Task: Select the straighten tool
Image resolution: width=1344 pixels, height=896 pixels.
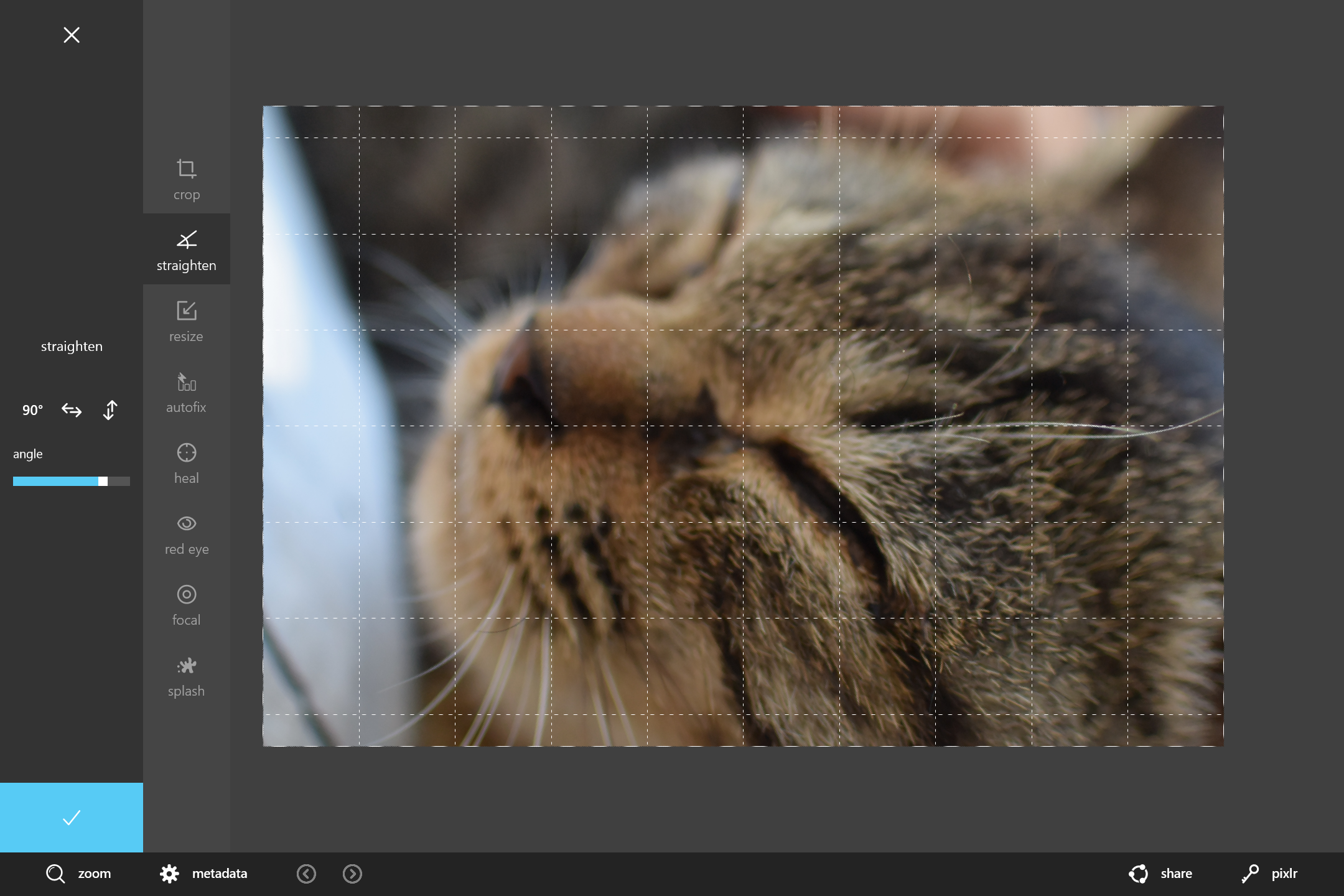Action: [186, 250]
